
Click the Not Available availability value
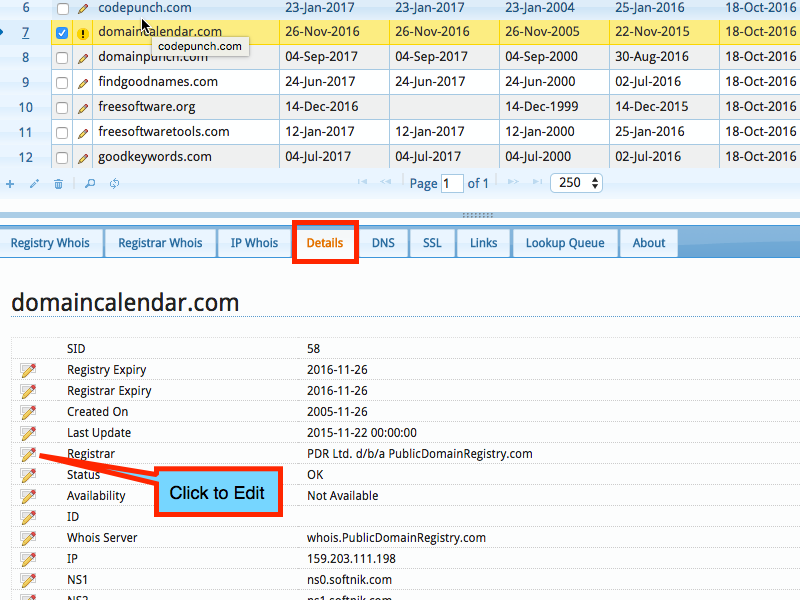click(x=342, y=496)
